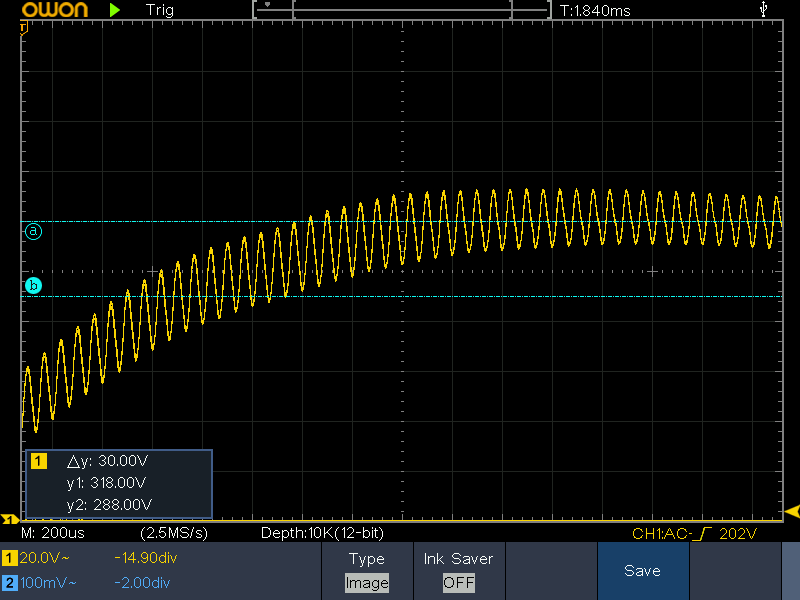Click the Trig status label

(159, 10)
